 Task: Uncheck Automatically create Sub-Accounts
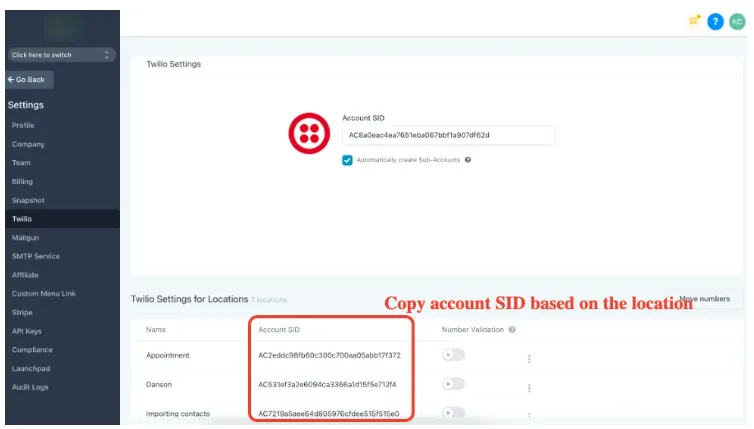(x=347, y=160)
